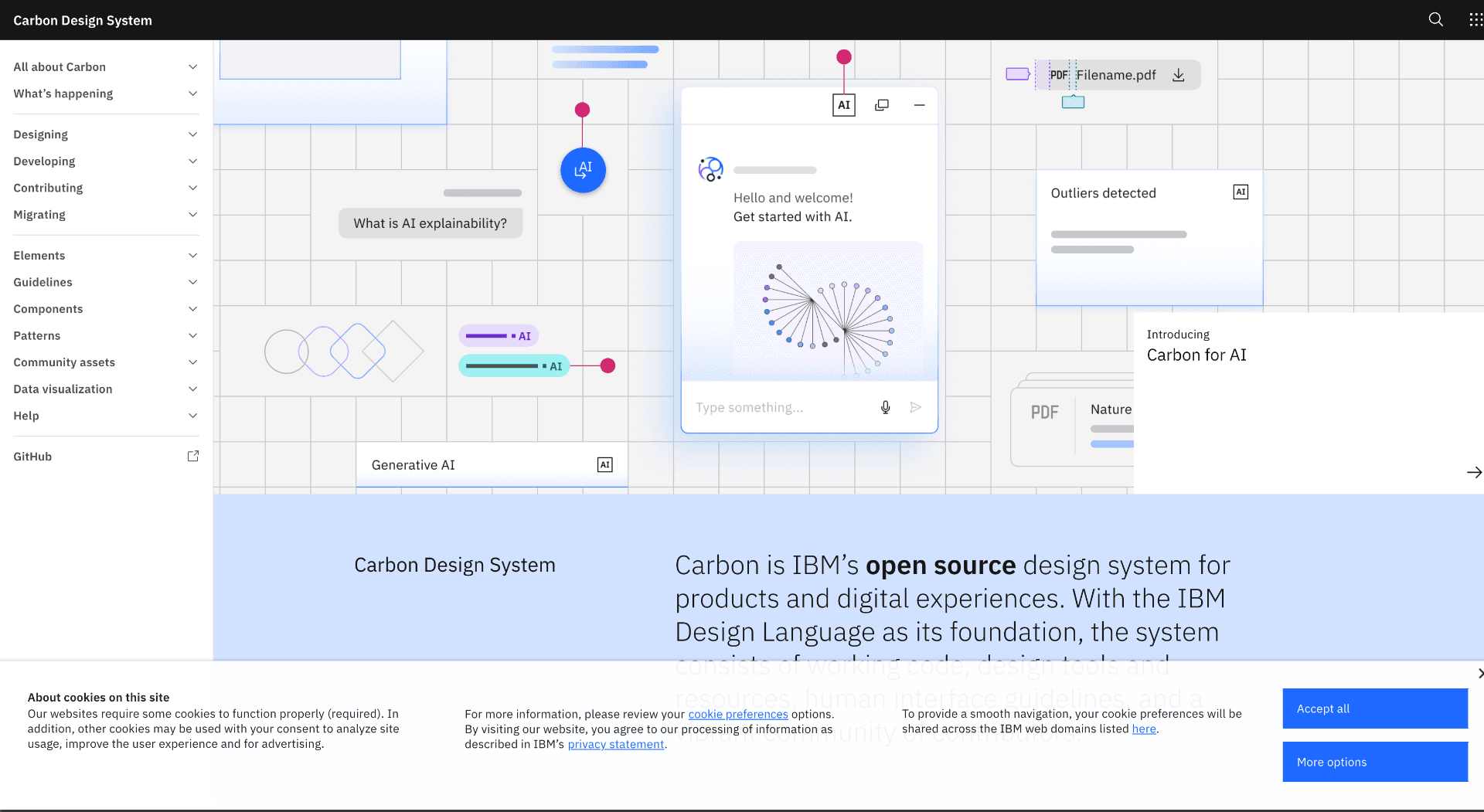1484x812 pixels.
Task: Click the send arrow in chat input
Action: [x=916, y=407]
